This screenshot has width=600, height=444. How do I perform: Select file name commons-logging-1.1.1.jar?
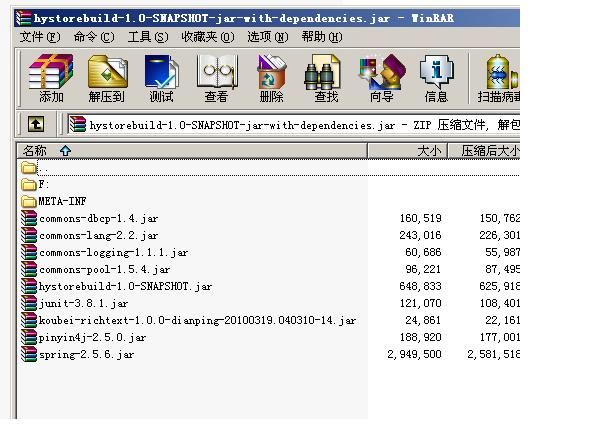coord(113,252)
